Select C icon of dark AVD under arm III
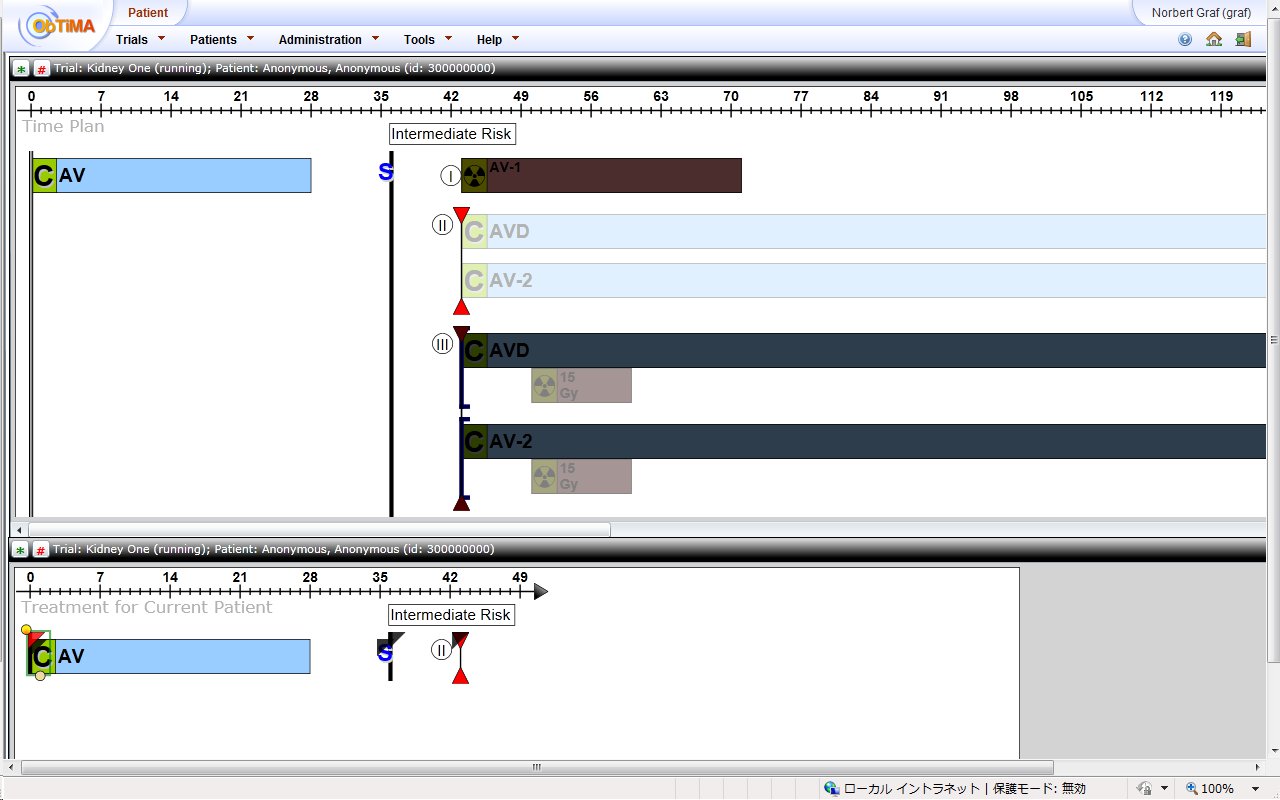The width and height of the screenshot is (1280, 800). click(x=474, y=351)
